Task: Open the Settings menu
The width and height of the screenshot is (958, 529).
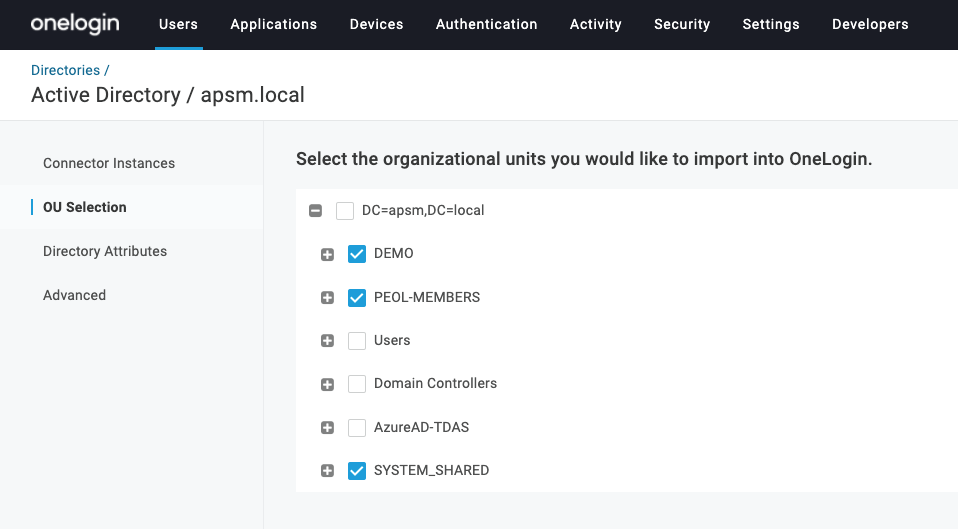Action: [771, 24]
